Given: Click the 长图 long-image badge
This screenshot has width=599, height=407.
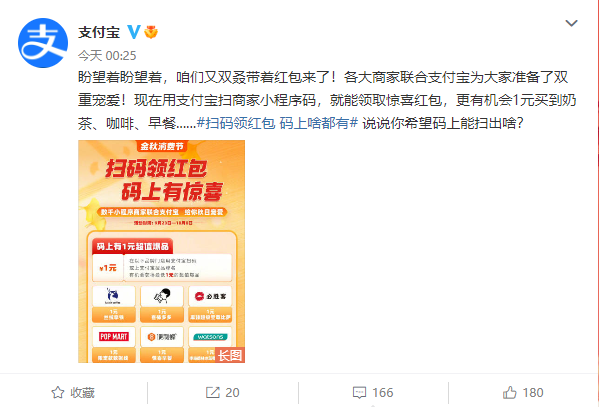Looking at the screenshot, I should tap(230, 355).
